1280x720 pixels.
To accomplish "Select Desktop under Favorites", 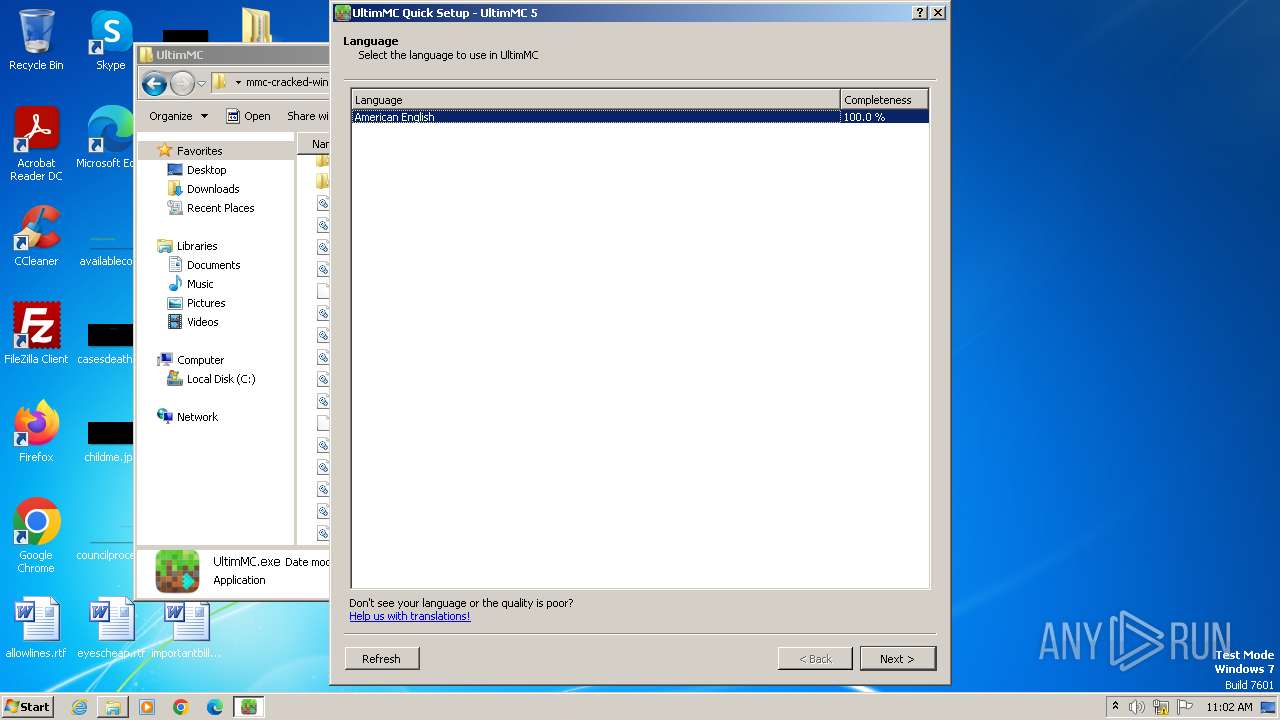I will coord(206,170).
